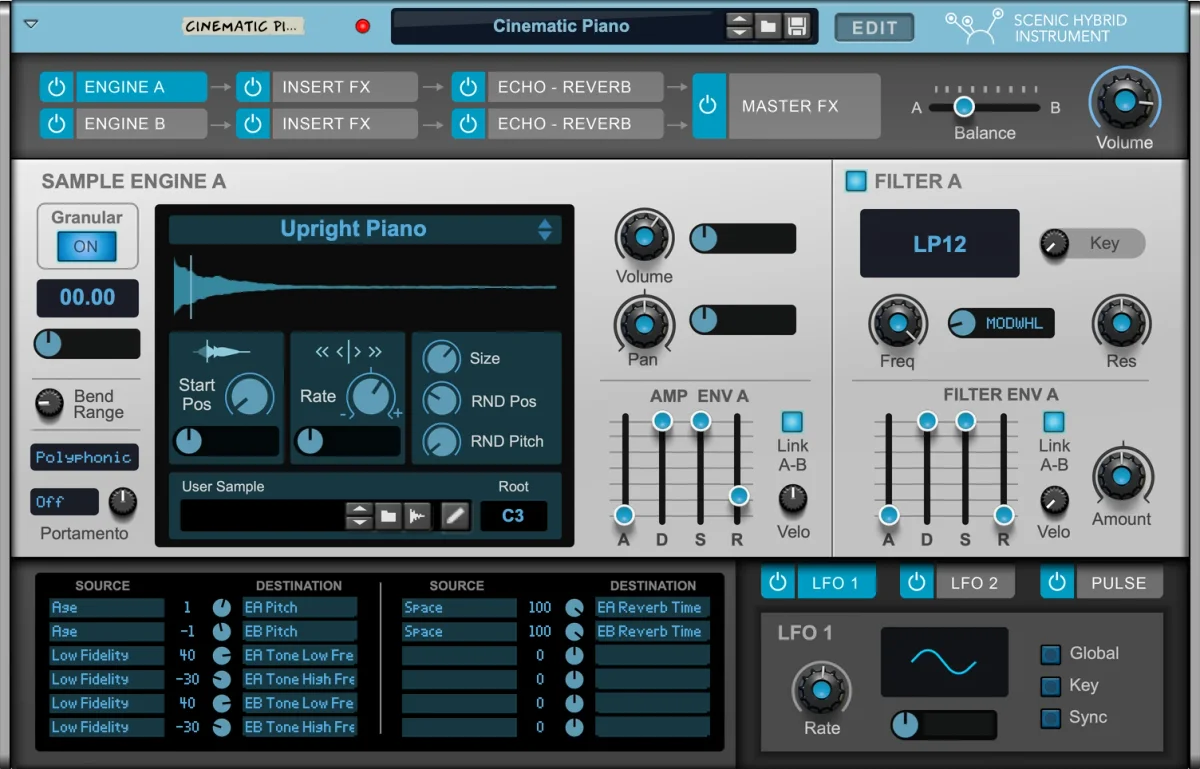This screenshot has height=769, width=1200.
Task: Click the A-B Balance slider handle
Action: click(964, 106)
